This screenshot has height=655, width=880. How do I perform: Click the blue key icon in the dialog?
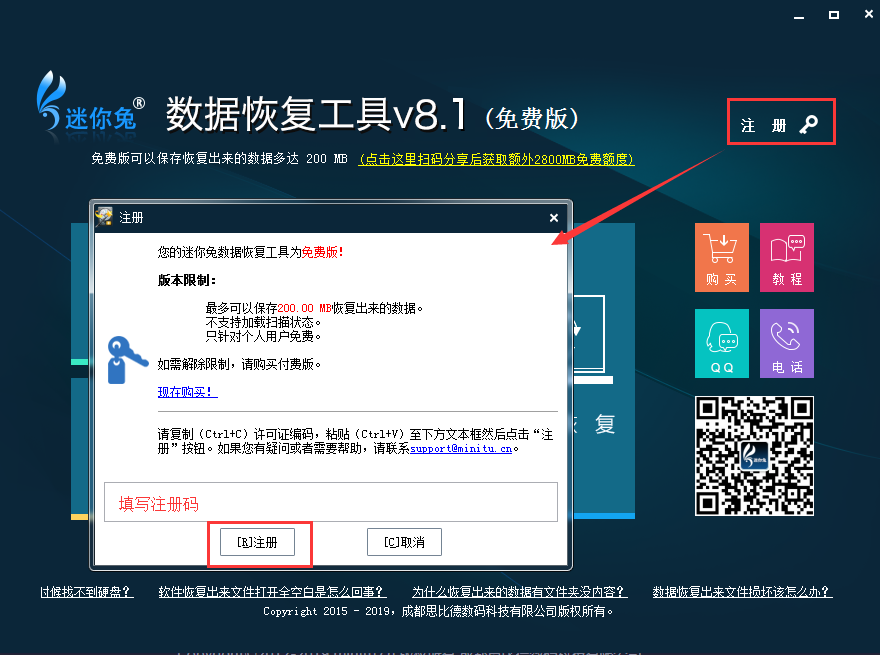click(127, 360)
